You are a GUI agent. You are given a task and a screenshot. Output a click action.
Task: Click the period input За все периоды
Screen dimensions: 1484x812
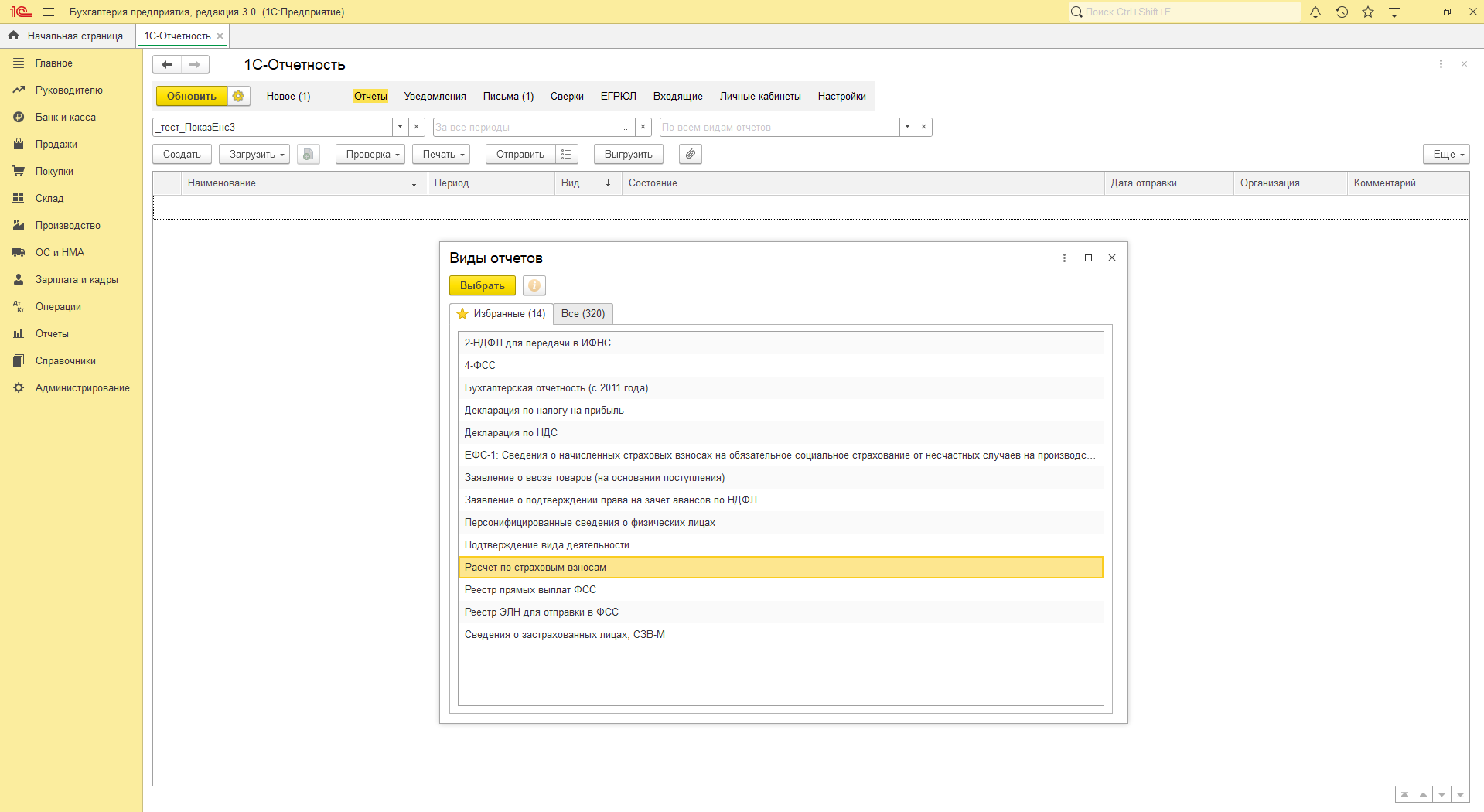pyautogui.click(x=526, y=127)
